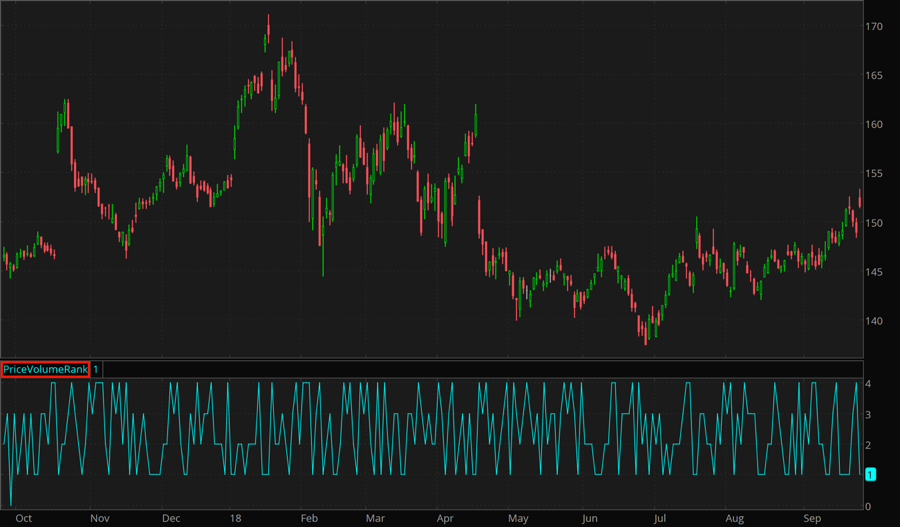Click the 160 price axis label
900x527 pixels.
(x=874, y=125)
